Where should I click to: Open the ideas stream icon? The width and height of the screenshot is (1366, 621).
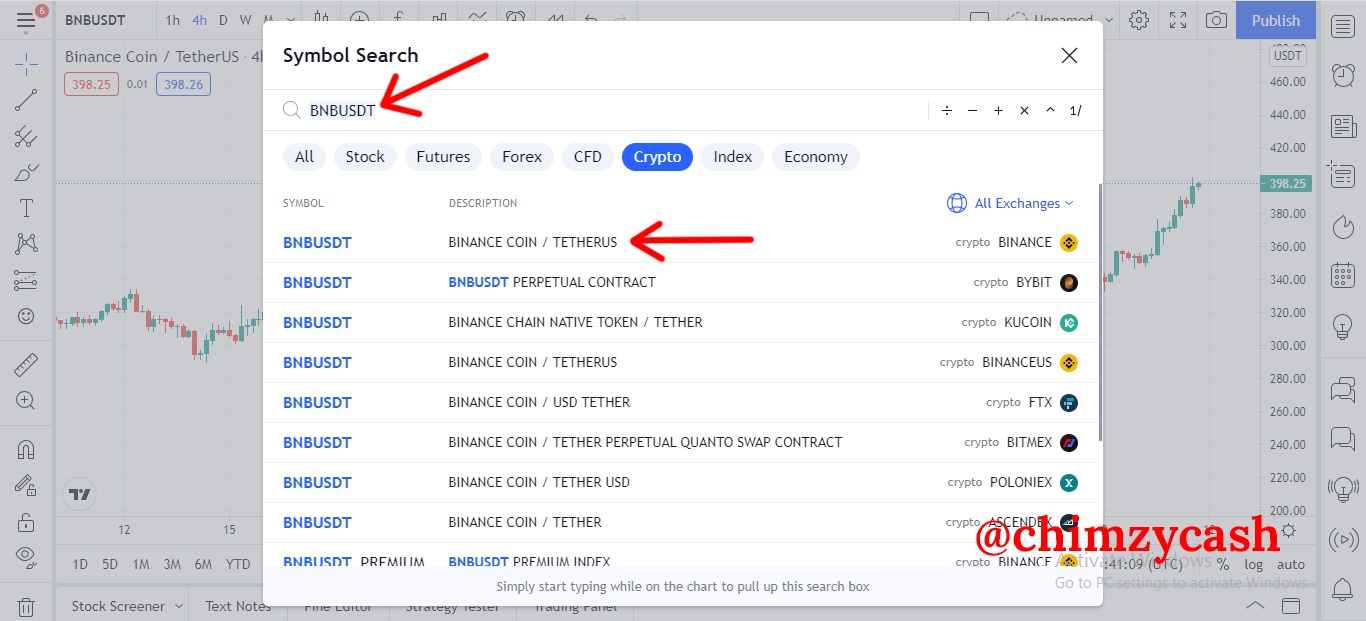tap(1343, 488)
